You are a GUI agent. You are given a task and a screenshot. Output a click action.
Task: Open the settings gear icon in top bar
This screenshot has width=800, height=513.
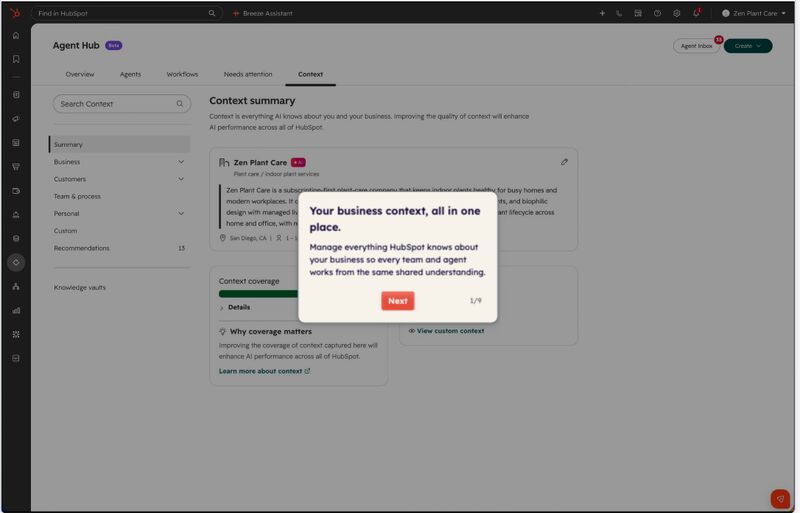click(677, 13)
